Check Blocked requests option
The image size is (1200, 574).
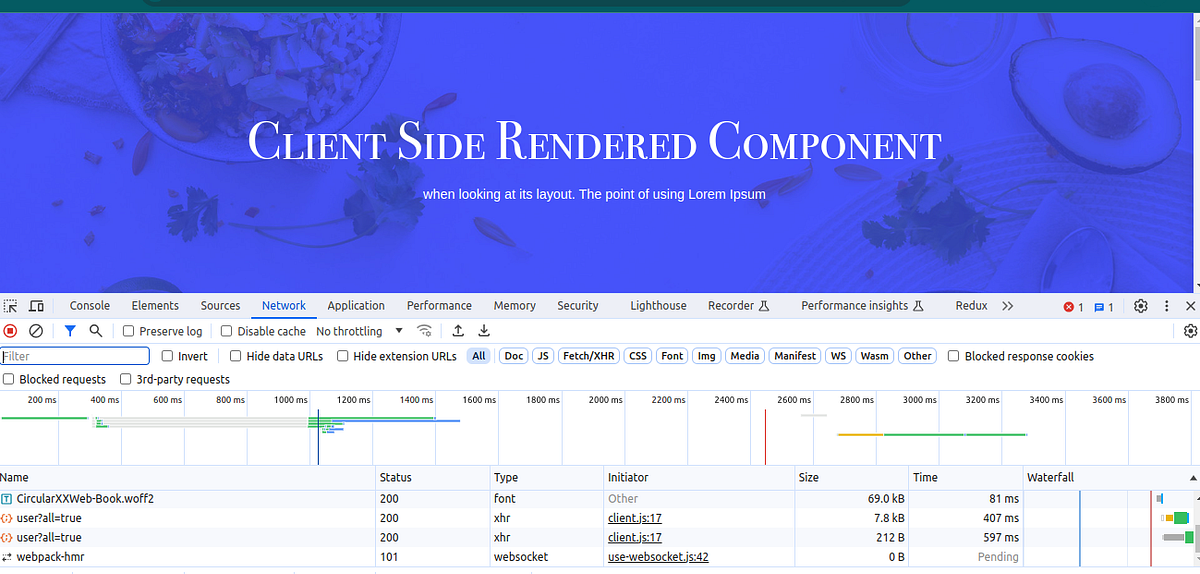coord(9,379)
